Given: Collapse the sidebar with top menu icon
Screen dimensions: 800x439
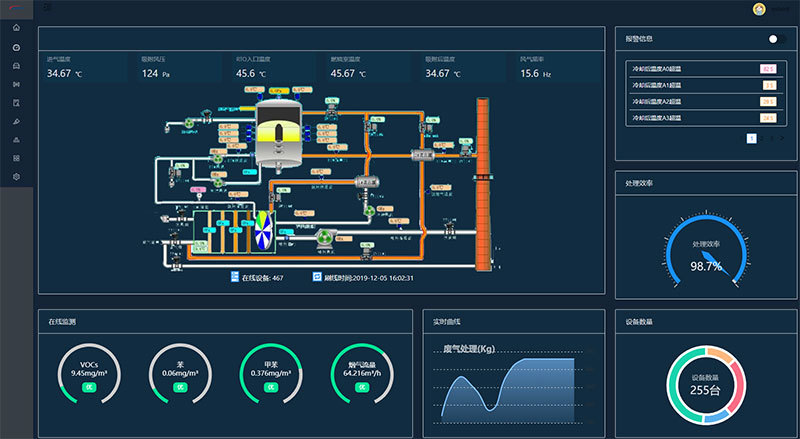Looking at the screenshot, I should point(47,7).
